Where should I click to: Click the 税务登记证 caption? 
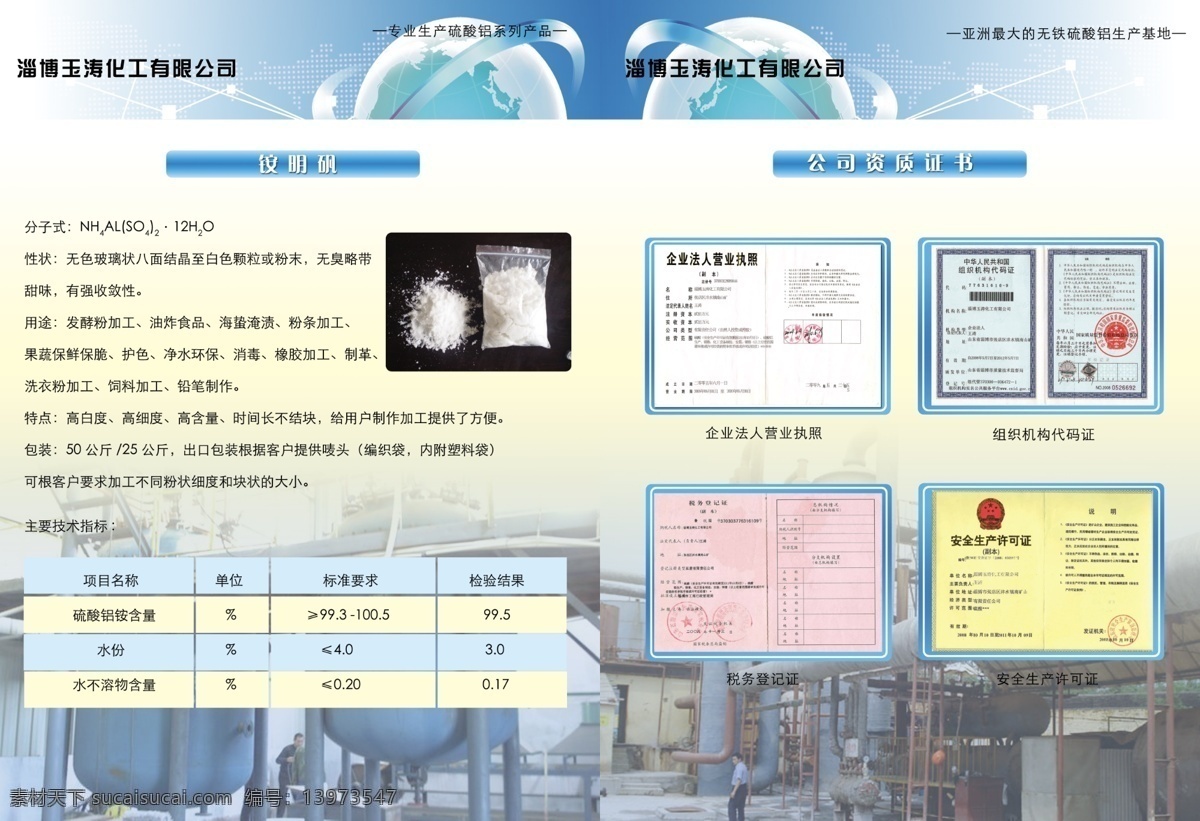click(762, 679)
